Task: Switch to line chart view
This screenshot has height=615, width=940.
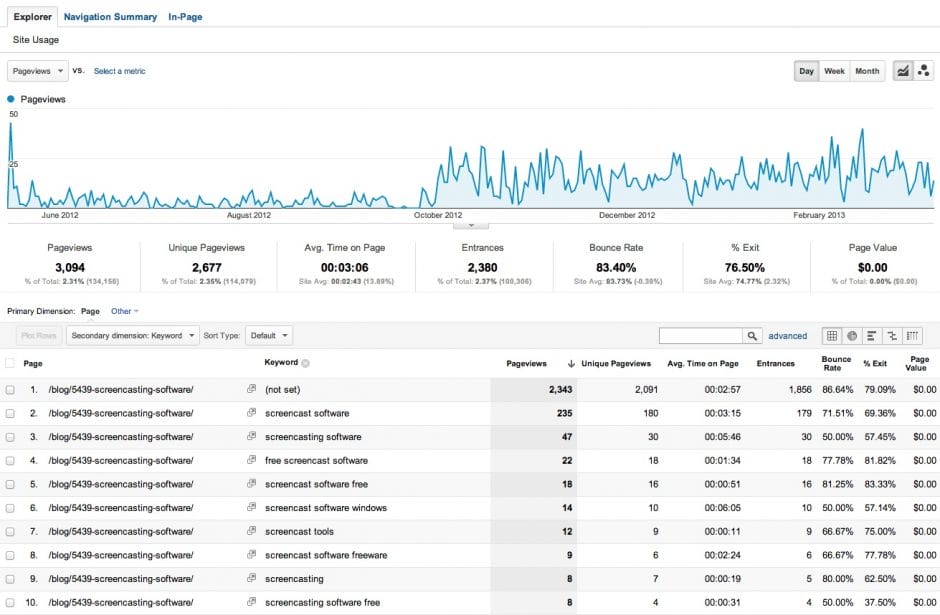Action: point(903,71)
